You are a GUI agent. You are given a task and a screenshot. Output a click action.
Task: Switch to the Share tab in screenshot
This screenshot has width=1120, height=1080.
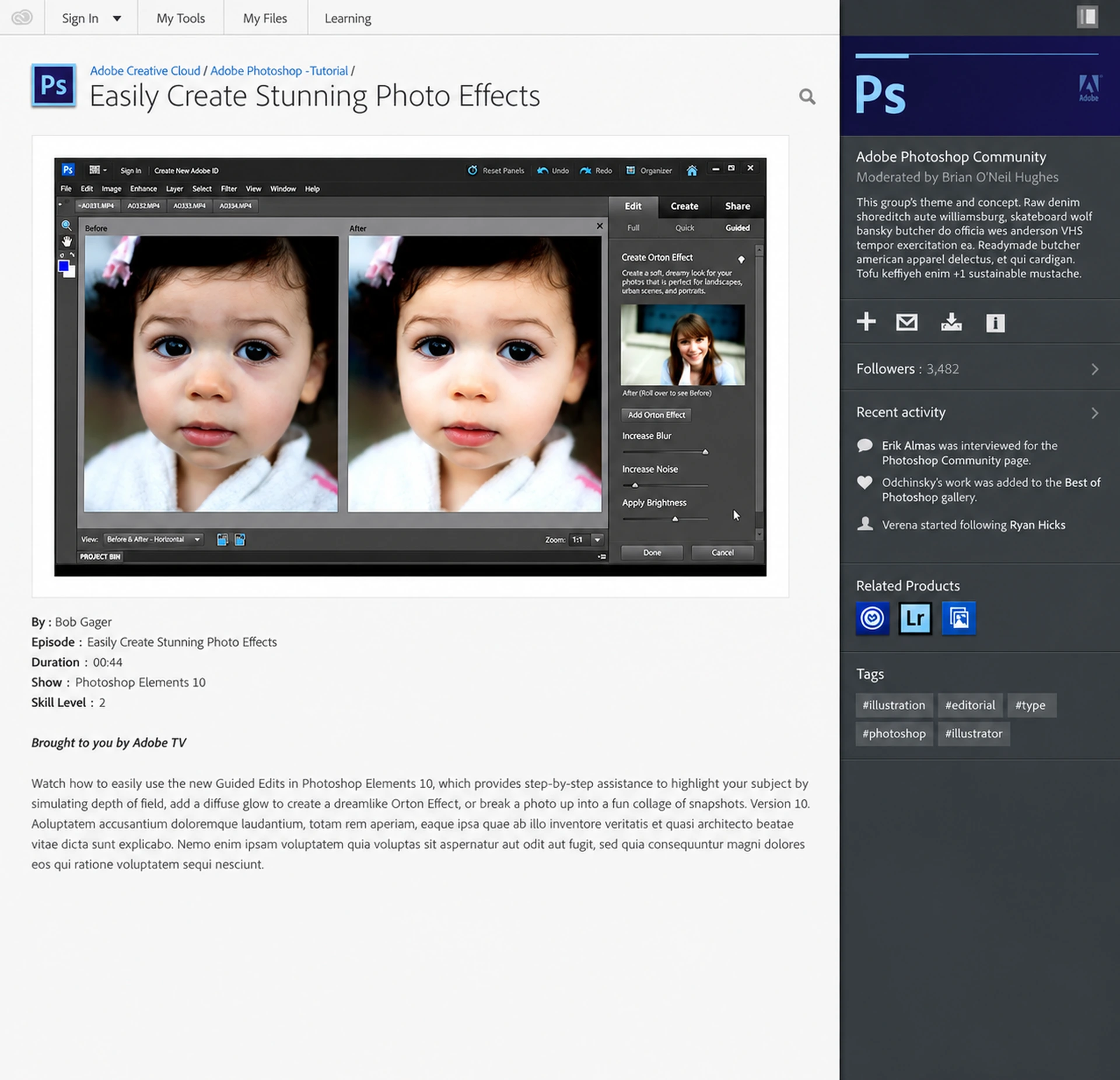click(737, 206)
